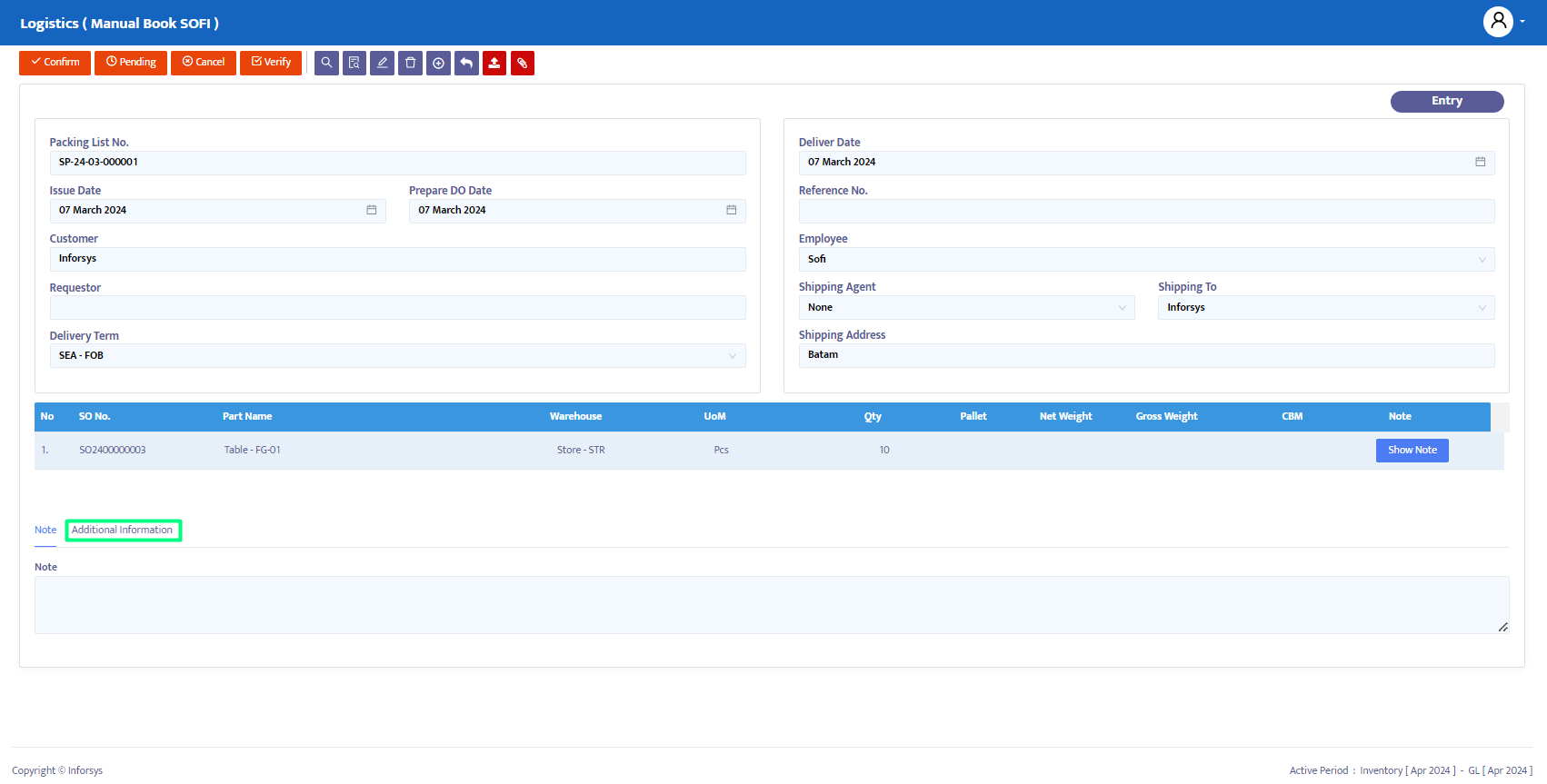Image resolution: width=1547 pixels, height=784 pixels.
Task: Click the Customer input field
Action: coord(397,259)
